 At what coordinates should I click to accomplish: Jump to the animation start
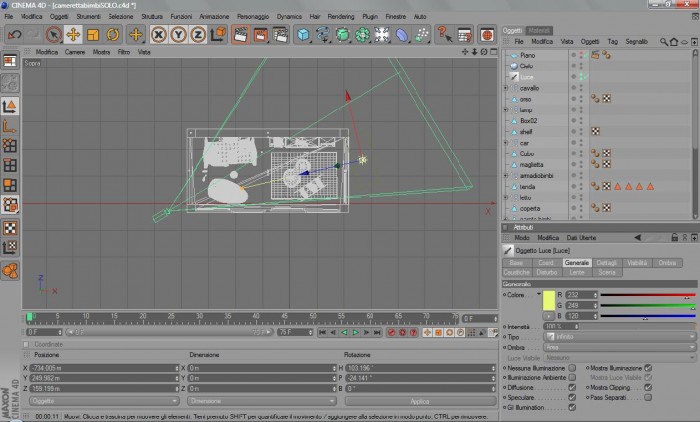pyautogui.click(x=323, y=332)
